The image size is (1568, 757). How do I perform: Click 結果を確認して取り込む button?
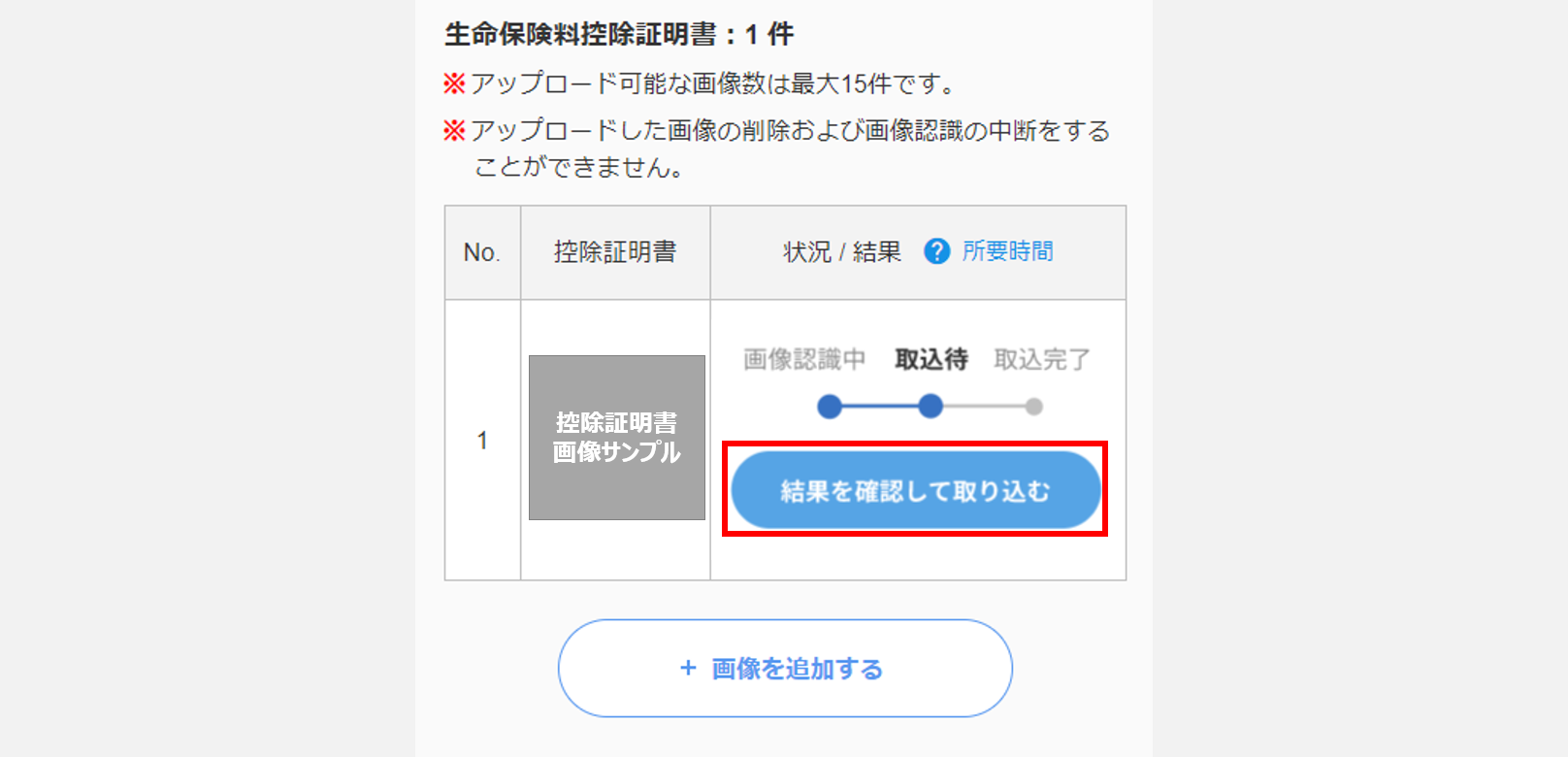click(x=915, y=490)
